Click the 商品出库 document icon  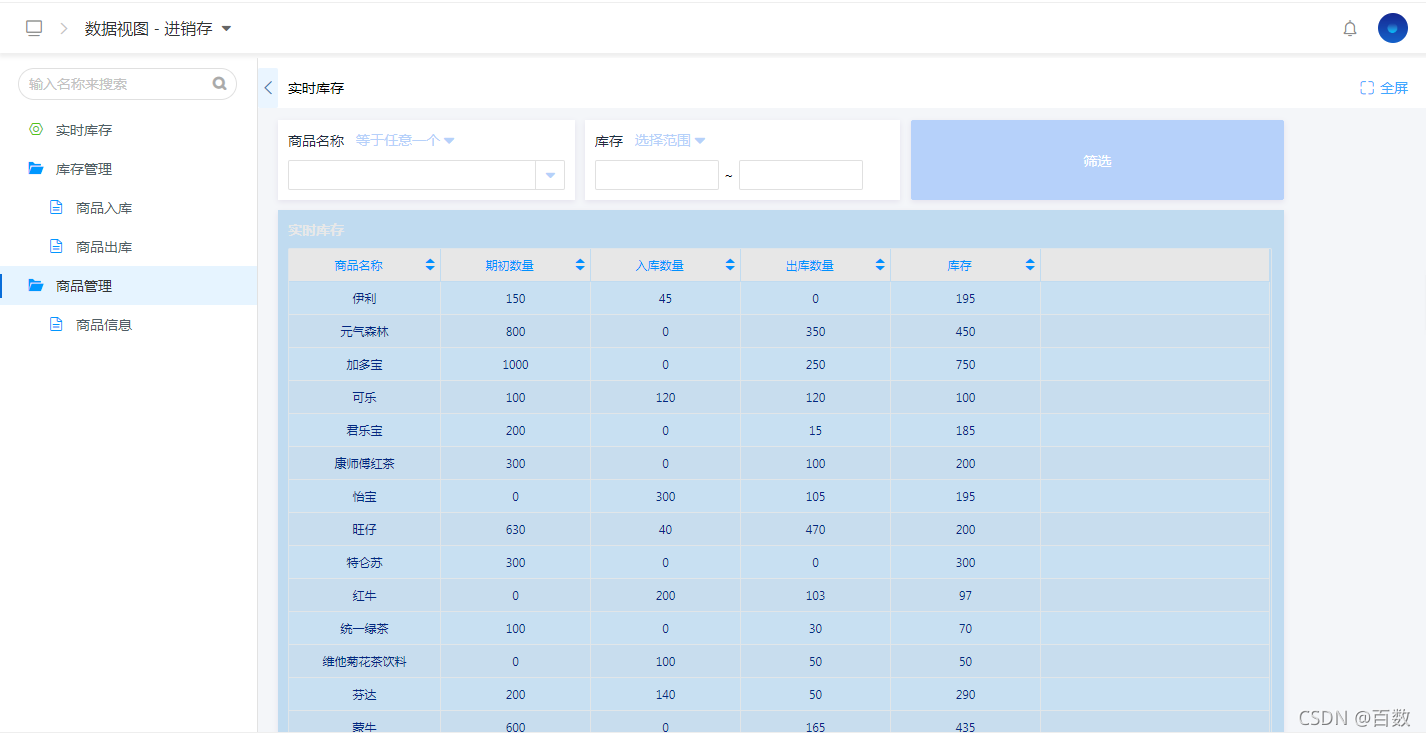(56, 246)
